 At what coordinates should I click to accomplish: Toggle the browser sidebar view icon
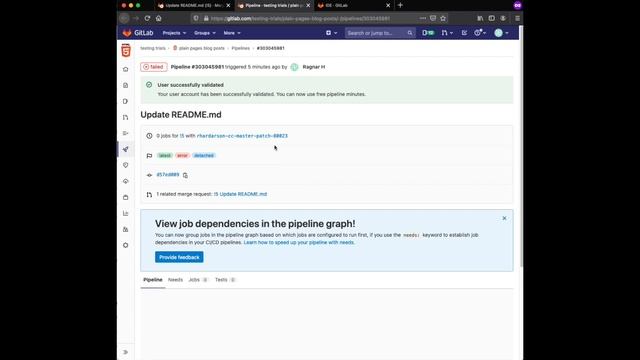(x=491, y=18)
